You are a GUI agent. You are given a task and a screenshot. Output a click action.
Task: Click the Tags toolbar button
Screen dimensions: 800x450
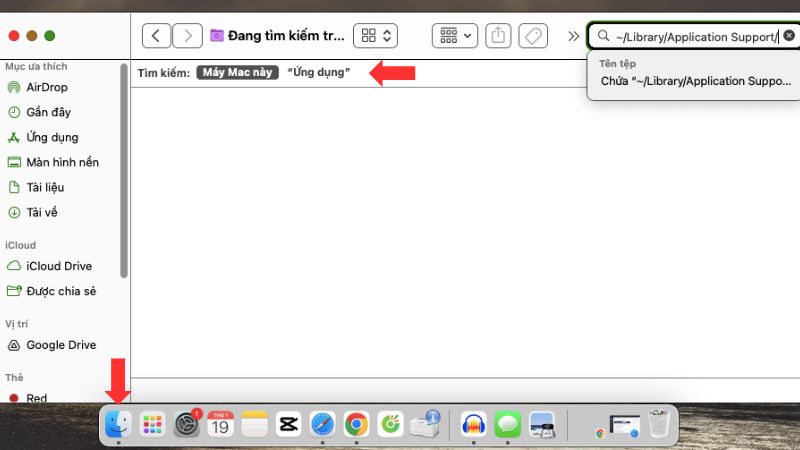point(533,36)
